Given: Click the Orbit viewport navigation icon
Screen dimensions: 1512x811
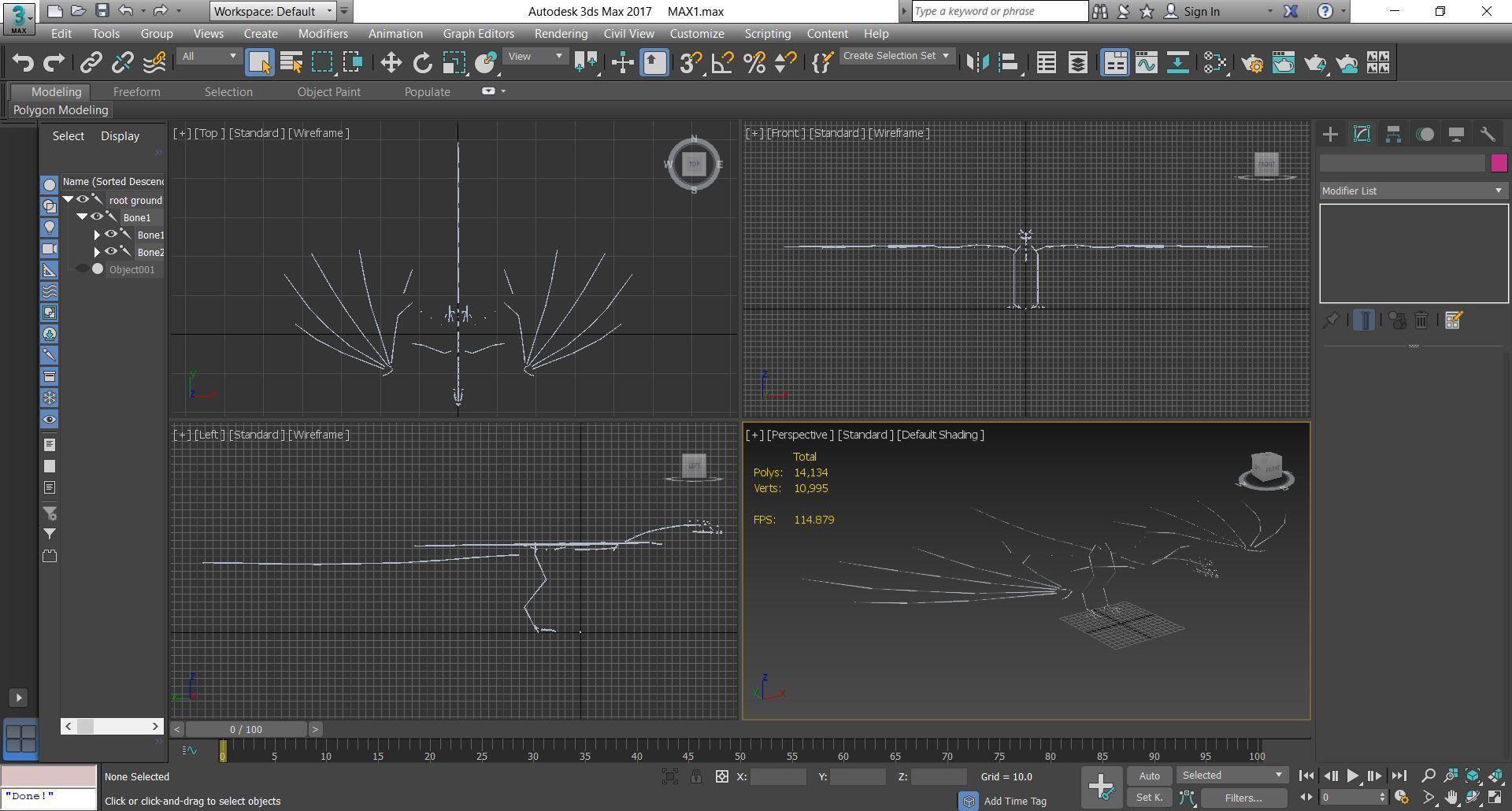Looking at the screenshot, I should [x=1473, y=798].
